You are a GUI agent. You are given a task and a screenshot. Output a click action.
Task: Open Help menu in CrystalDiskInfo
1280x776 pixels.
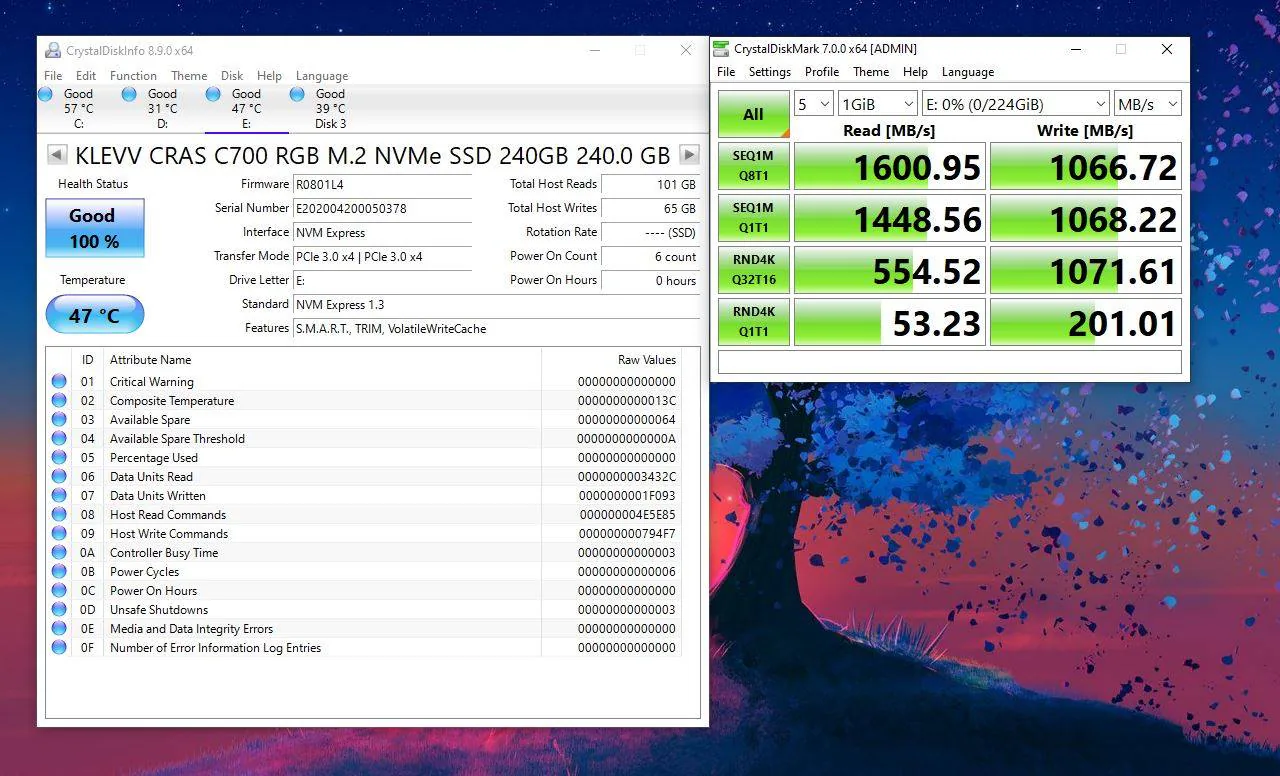(269, 75)
